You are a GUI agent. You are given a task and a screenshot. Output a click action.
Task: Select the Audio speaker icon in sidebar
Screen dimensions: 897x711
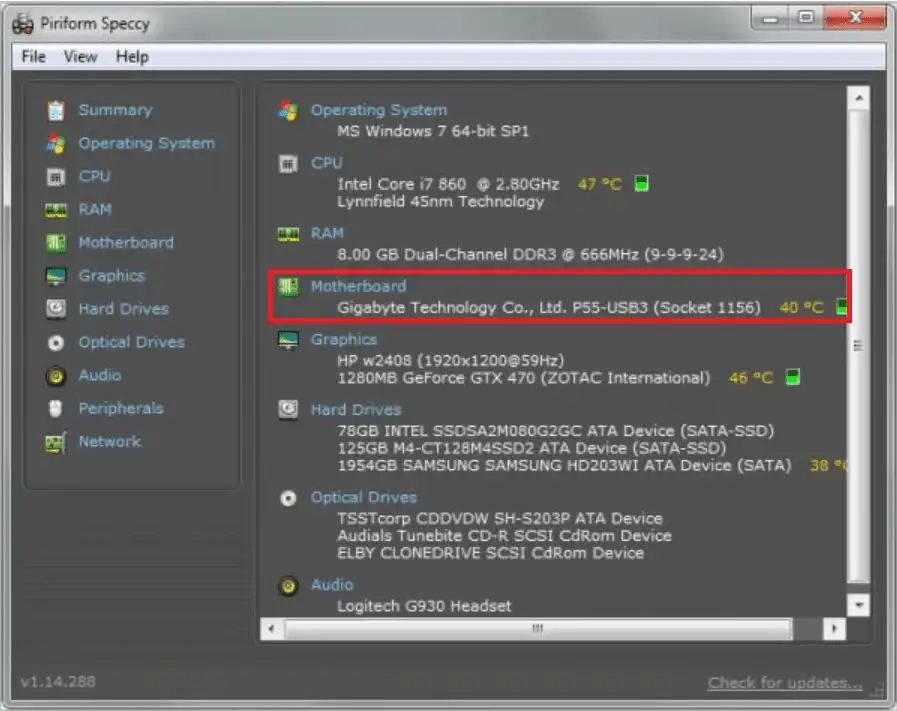[56, 376]
